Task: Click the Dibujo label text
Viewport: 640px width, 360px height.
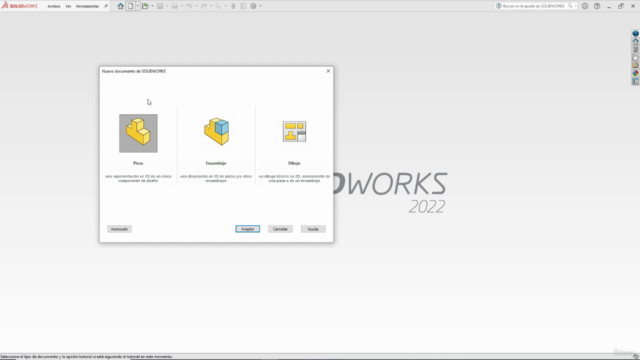Action: pyautogui.click(x=294, y=163)
